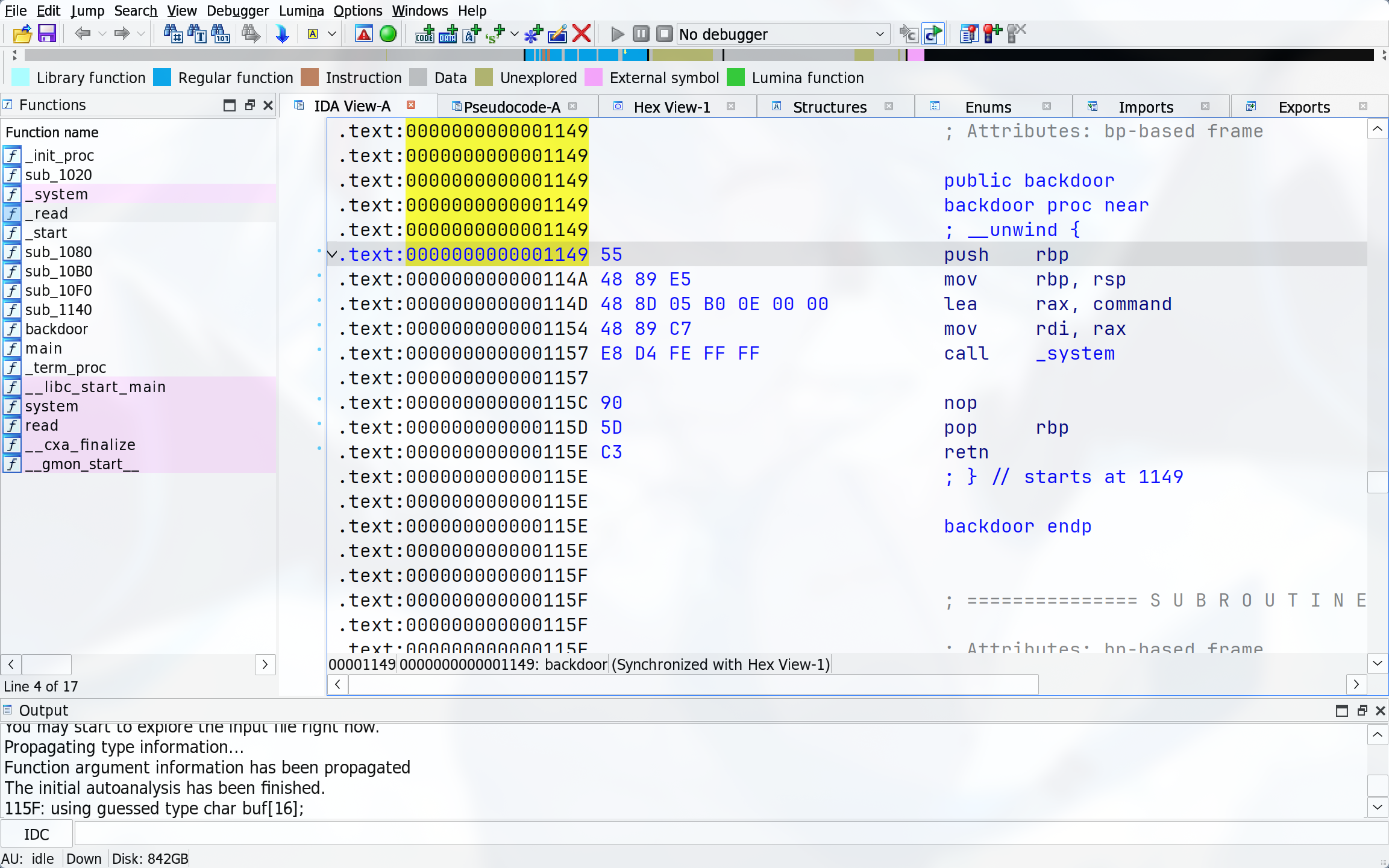Image resolution: width=1389 pixels, height=868 pixels.
Task: Click the IDC language button
Action: (36, 834)
